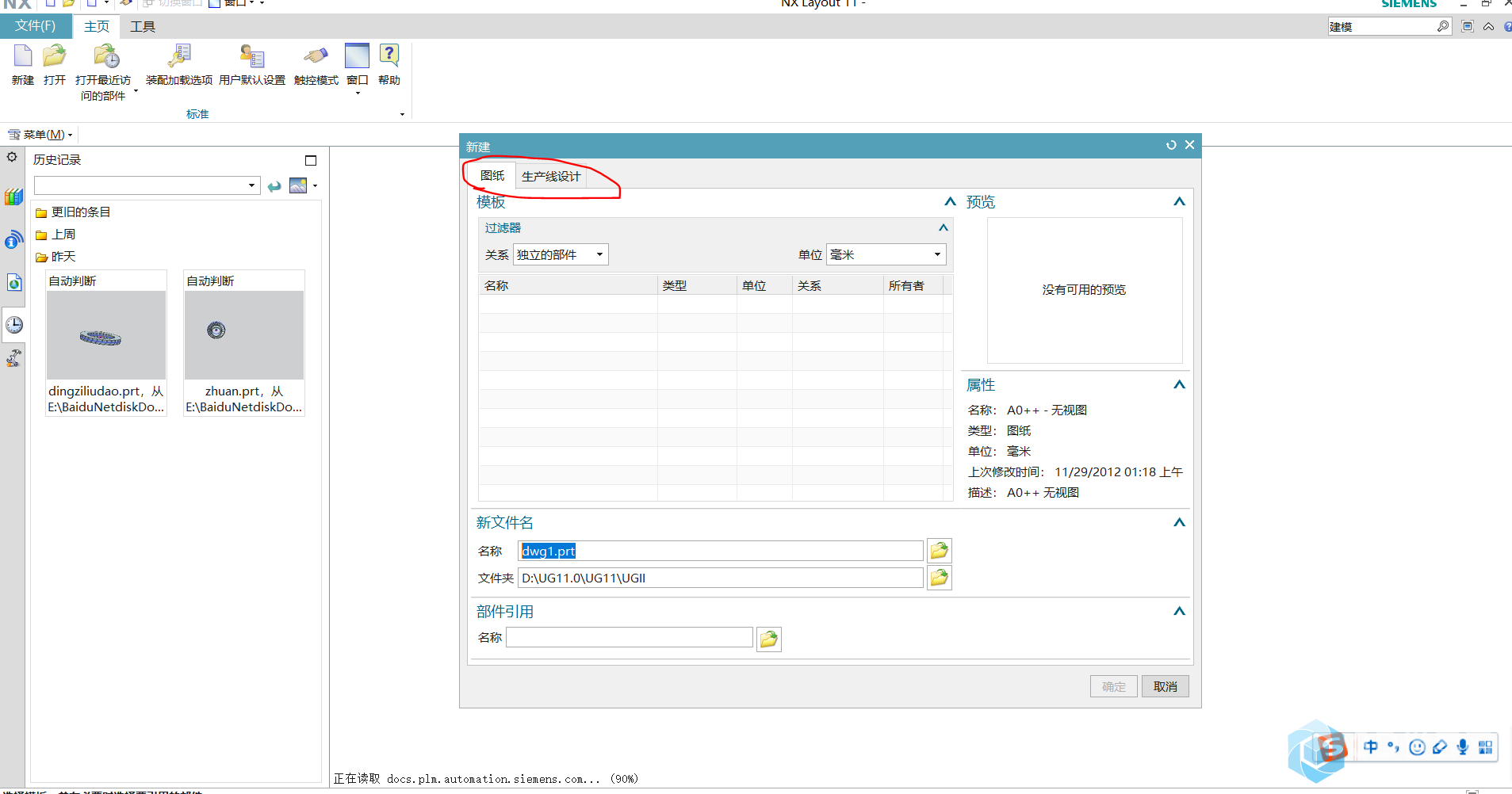Open resource bar settings gear icon
The width and height of the screenshot is (1512, 794).
[x=12, y=157]
